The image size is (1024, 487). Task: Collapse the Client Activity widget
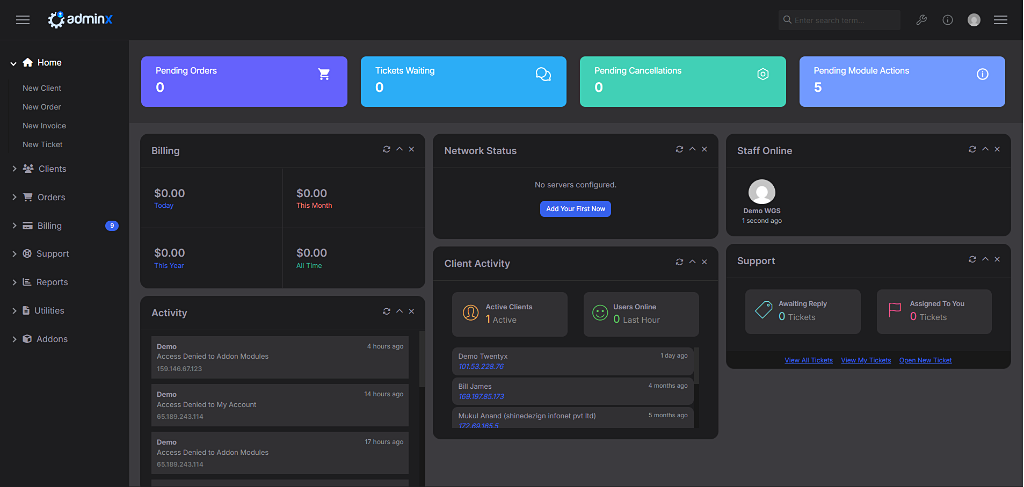692,262
